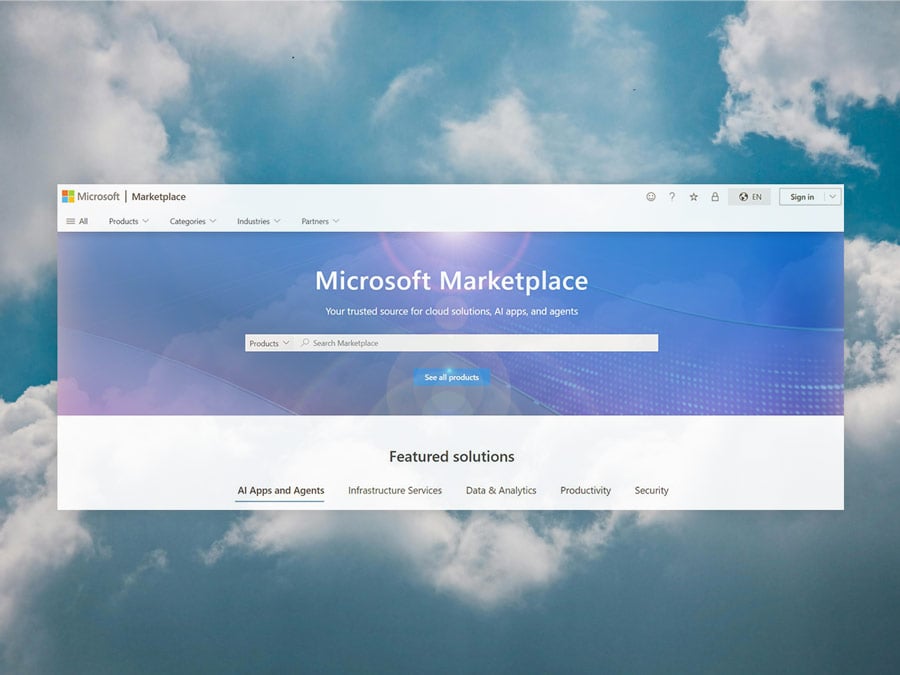Click the question mark help icon

tap(672, 197)
